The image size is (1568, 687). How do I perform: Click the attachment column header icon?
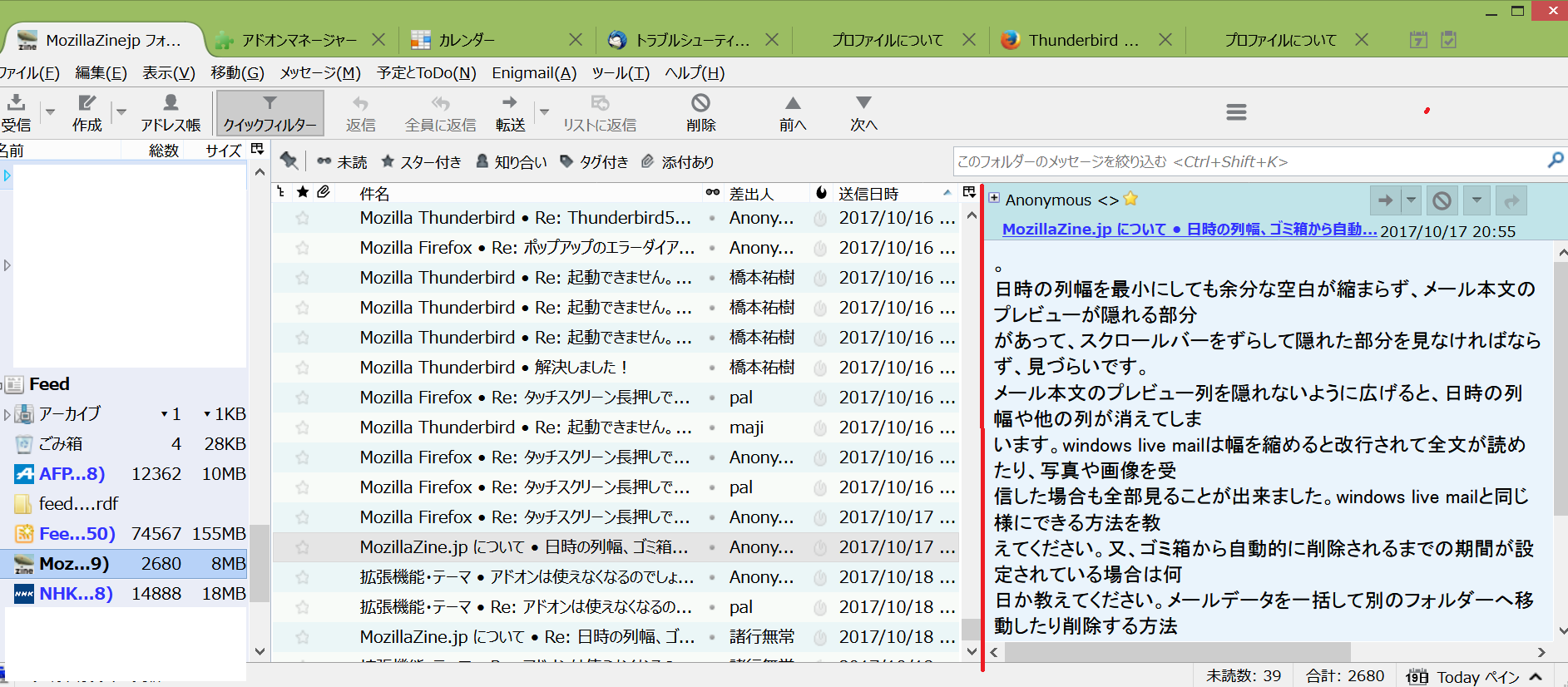pyautogui.click(x=324, y=192)
